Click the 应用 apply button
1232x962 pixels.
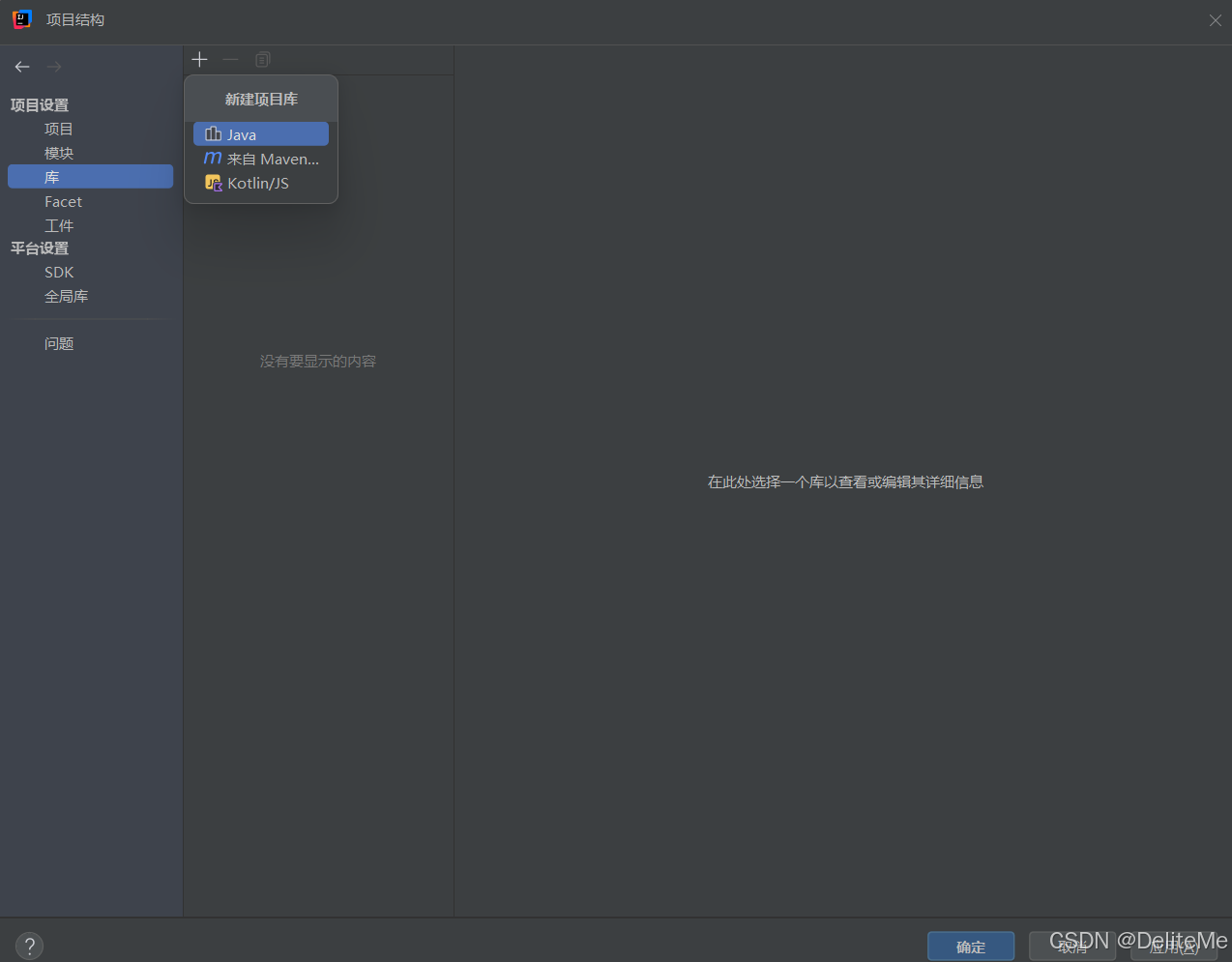[x=1174, y=947]
